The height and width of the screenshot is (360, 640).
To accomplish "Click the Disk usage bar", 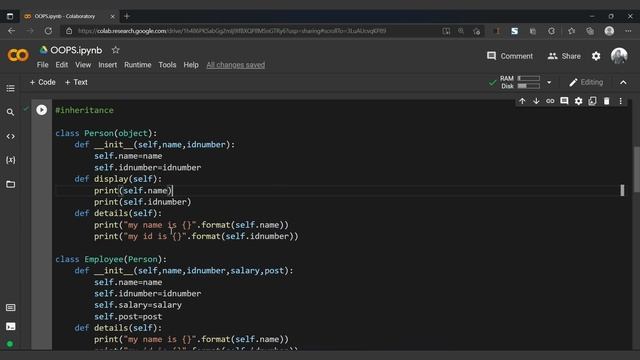I will tap(529, 86).
